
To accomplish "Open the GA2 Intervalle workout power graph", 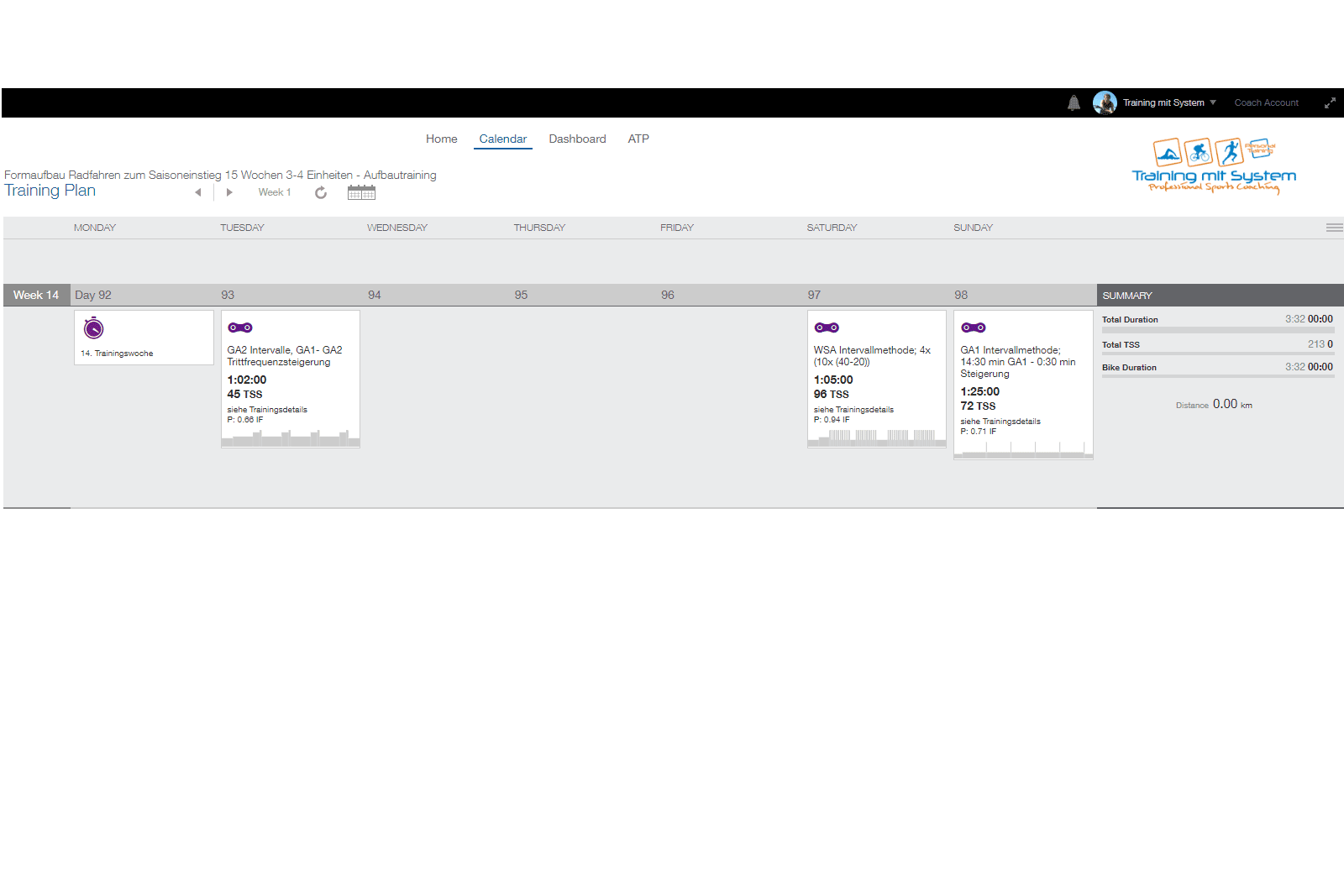I will click(291, 438).
